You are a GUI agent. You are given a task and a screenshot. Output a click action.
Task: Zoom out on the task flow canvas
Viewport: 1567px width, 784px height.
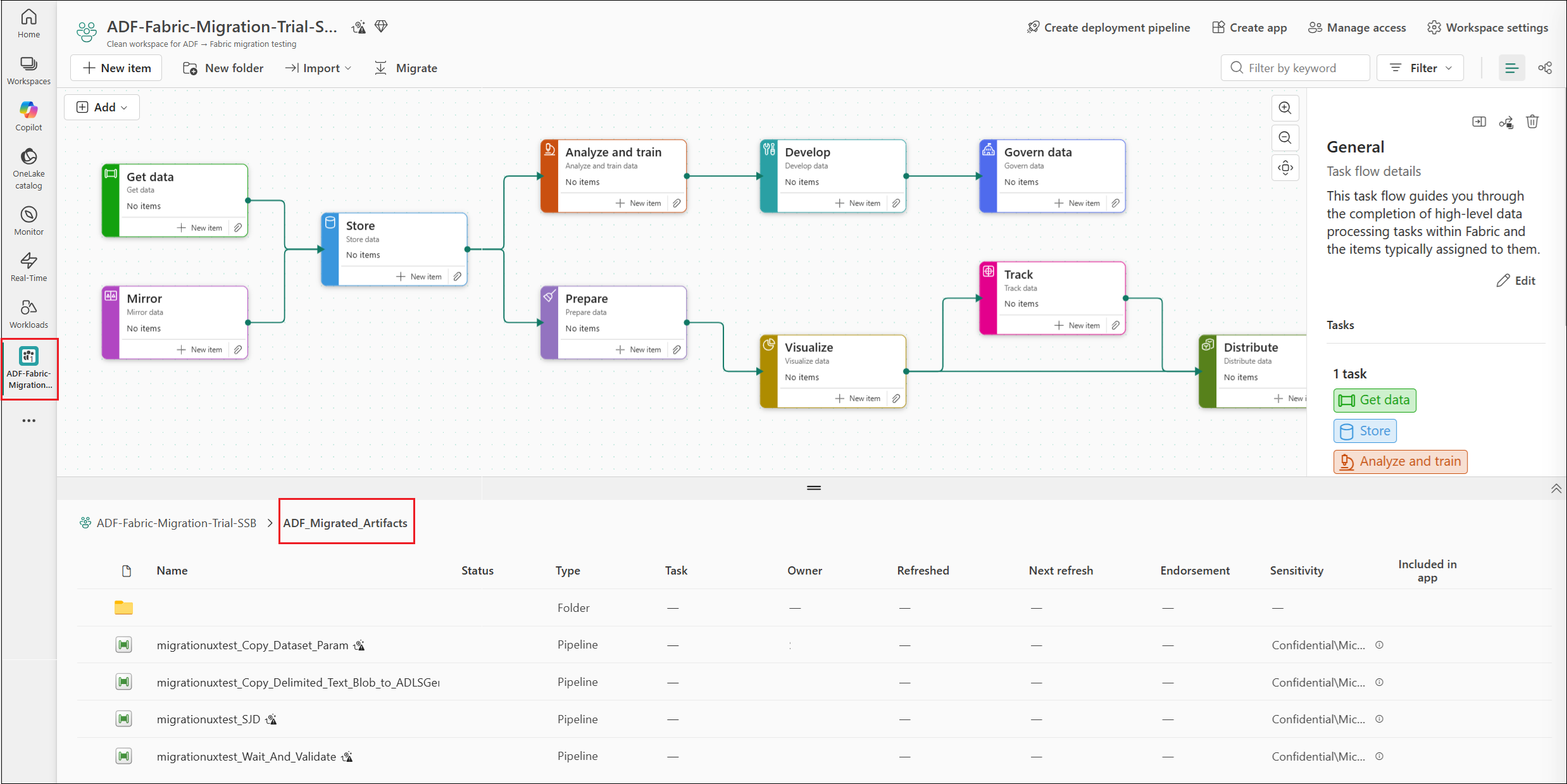pos(1285,137)
